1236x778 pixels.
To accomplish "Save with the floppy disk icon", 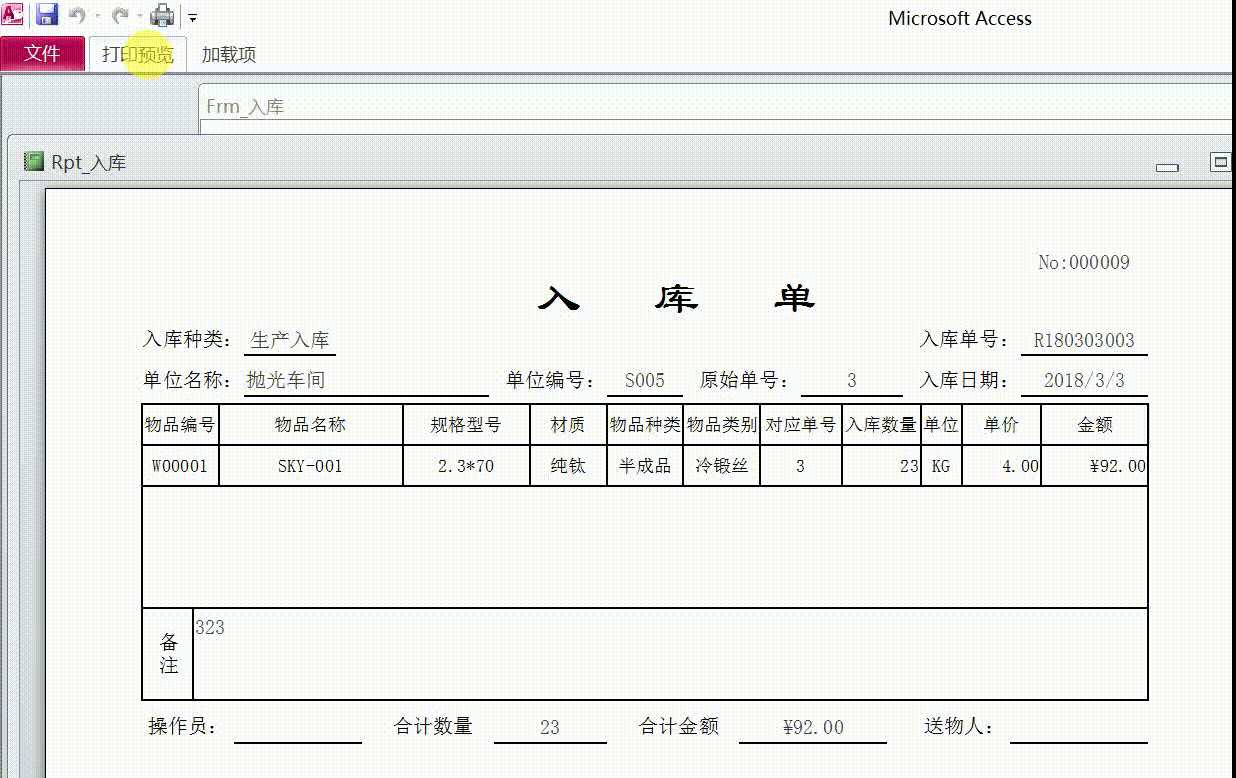I will click(47, 15).
